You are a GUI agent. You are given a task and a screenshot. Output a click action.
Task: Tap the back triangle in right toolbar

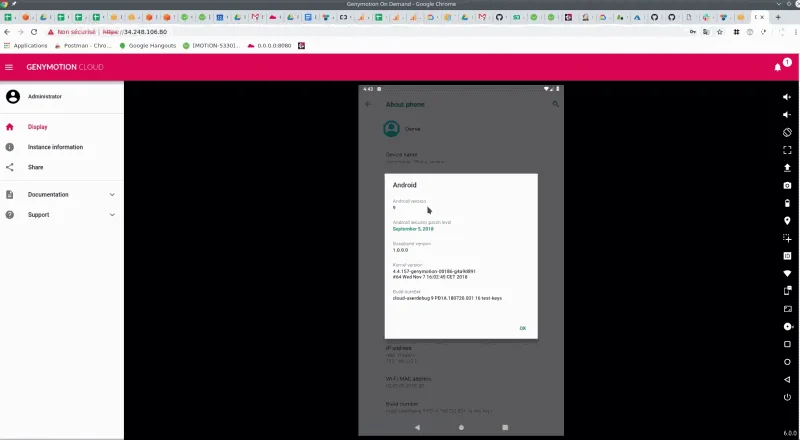coord(787,379)
